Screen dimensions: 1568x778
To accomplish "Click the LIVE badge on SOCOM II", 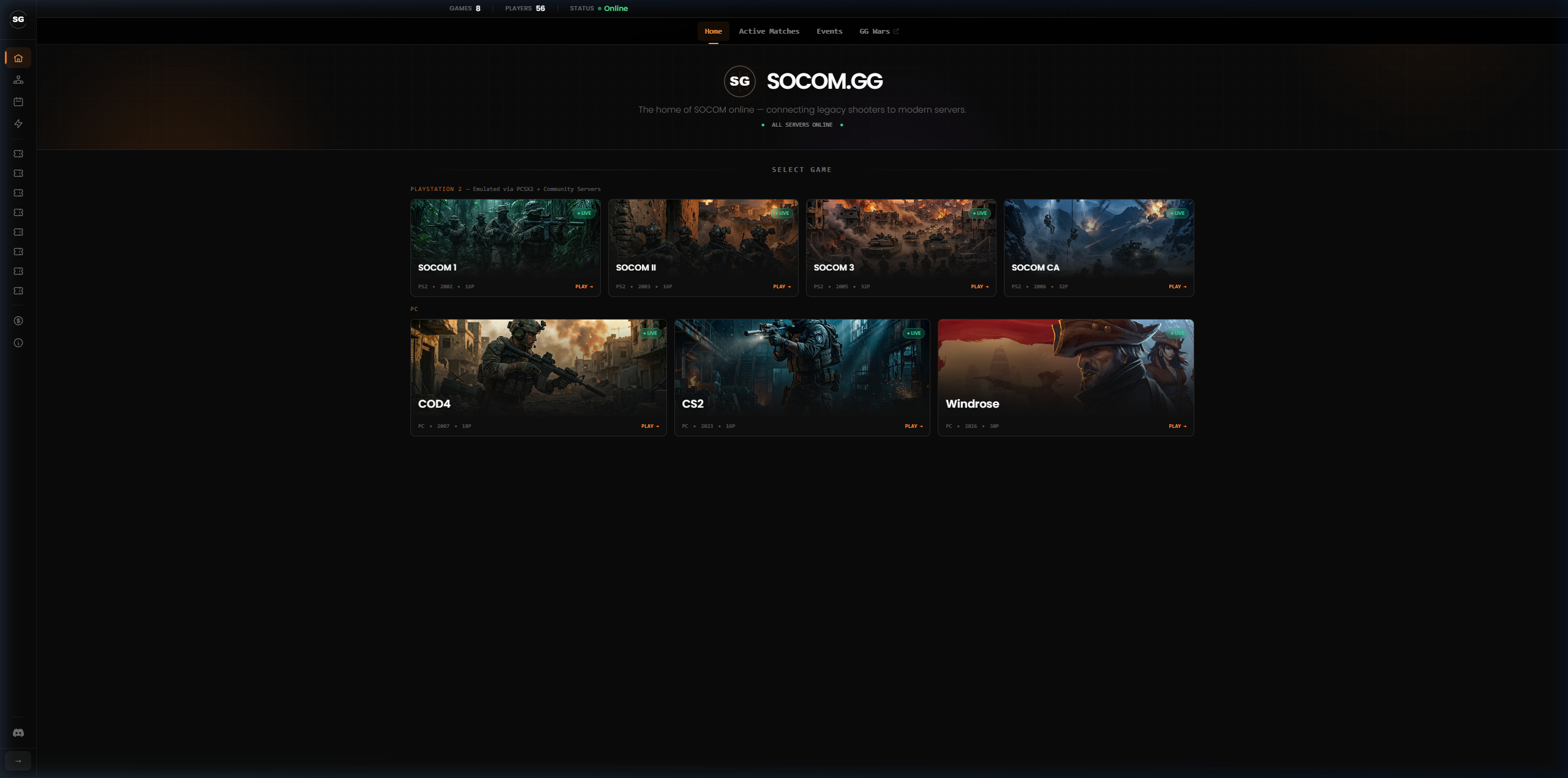I will 782,213.
